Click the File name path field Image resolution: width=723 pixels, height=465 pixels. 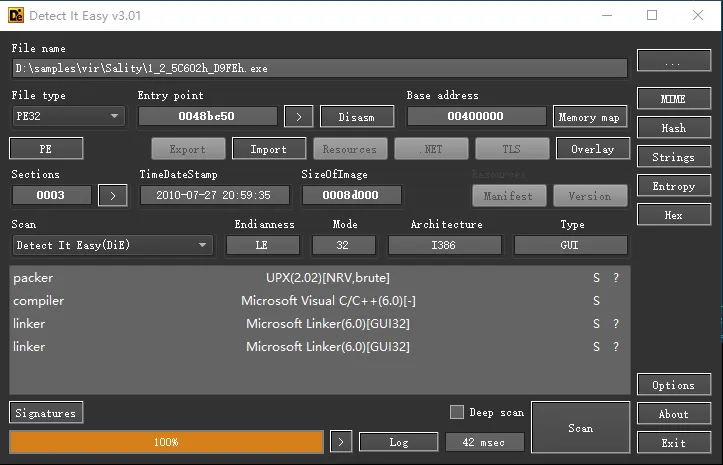tap(320, 68)
